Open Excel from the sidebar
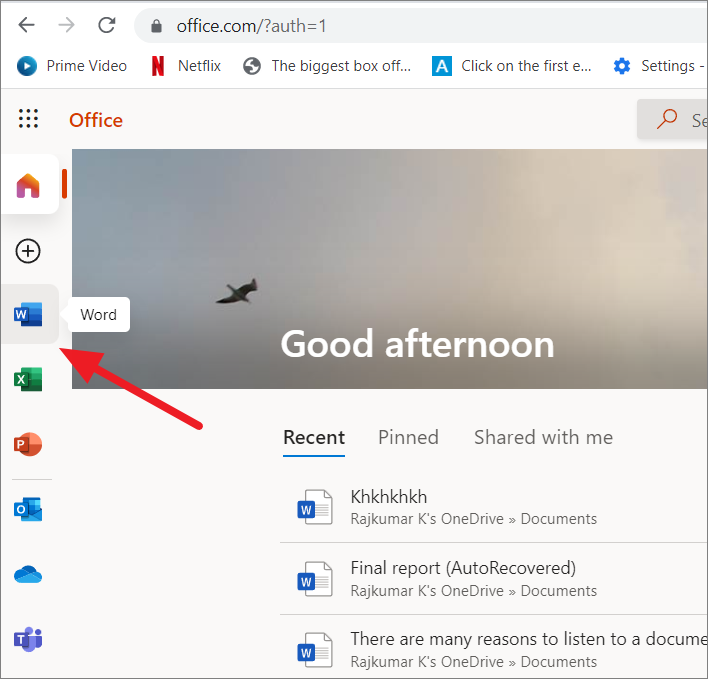The height and width of the screenshot is (679, 708). tap(28, 379)
